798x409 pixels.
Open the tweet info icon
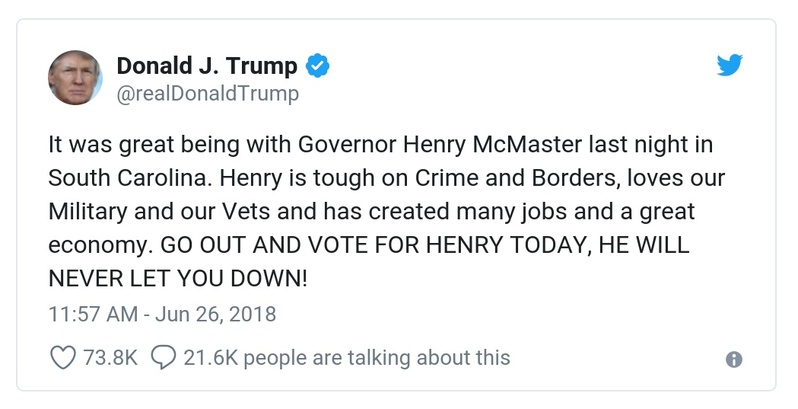(x=733, y=359)
